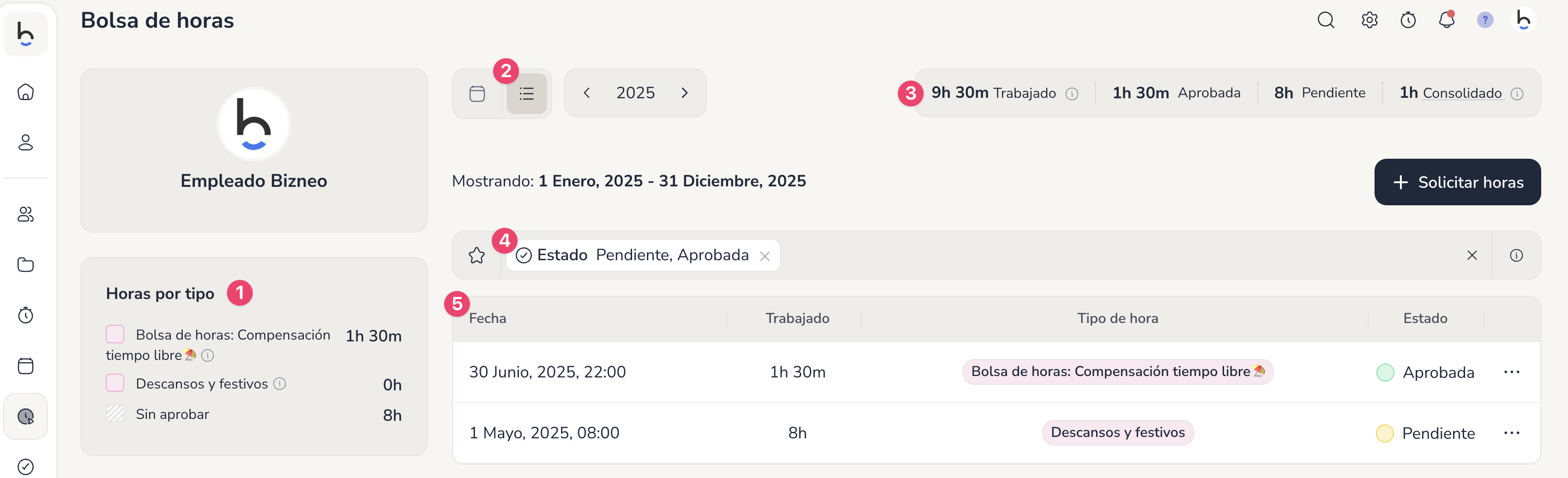
Task: Open the search magnifier icon
Action: [1326, 20]
